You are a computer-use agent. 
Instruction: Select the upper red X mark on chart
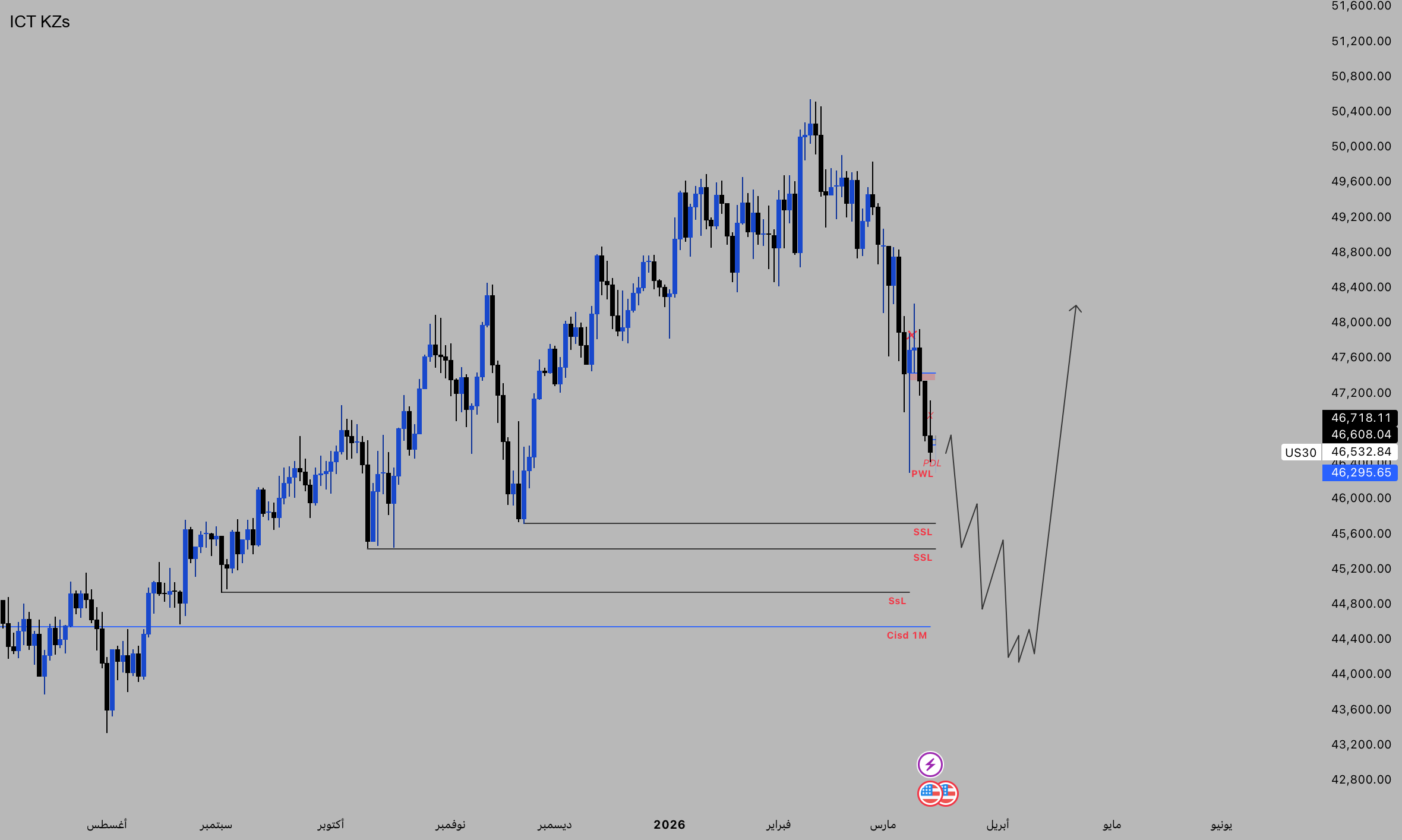tap(912, 335)
